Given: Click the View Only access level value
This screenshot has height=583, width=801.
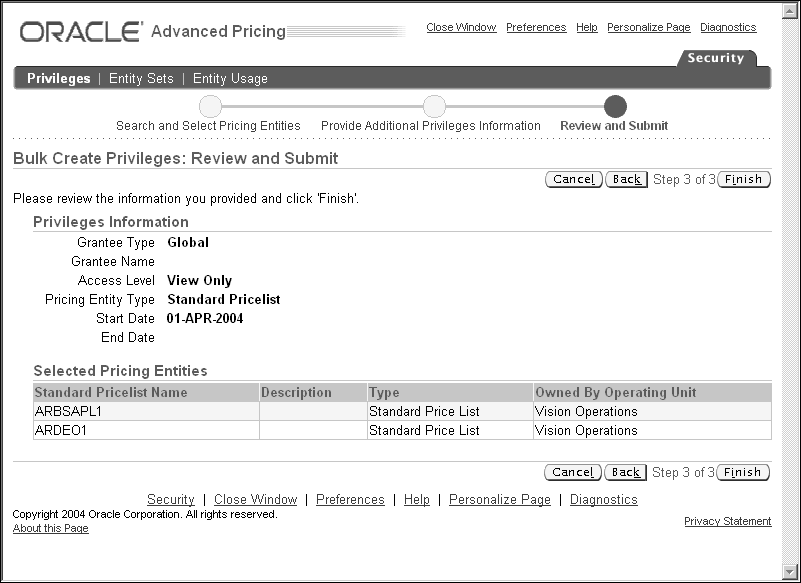Looking at the screenshot, I should pyautogui.click(x=199, y=281).
